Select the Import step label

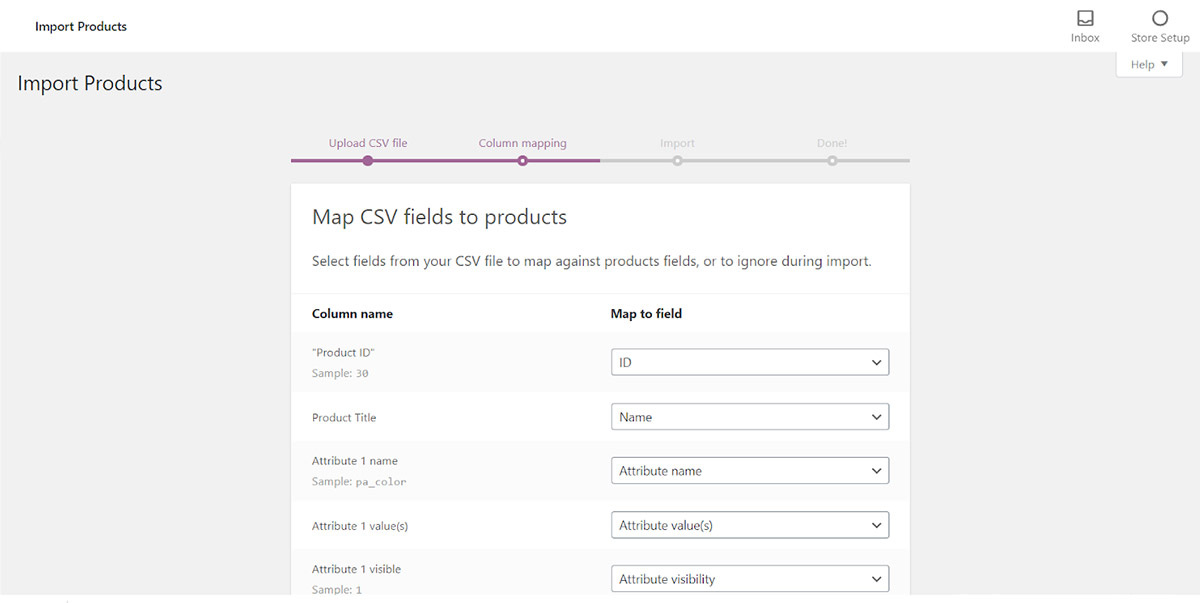(677, 143)
